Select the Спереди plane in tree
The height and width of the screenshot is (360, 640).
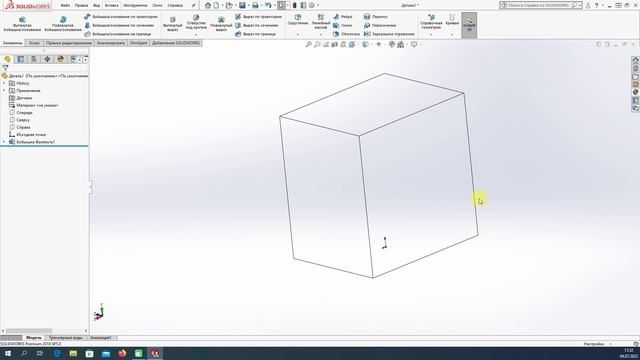tap(21, 113)
